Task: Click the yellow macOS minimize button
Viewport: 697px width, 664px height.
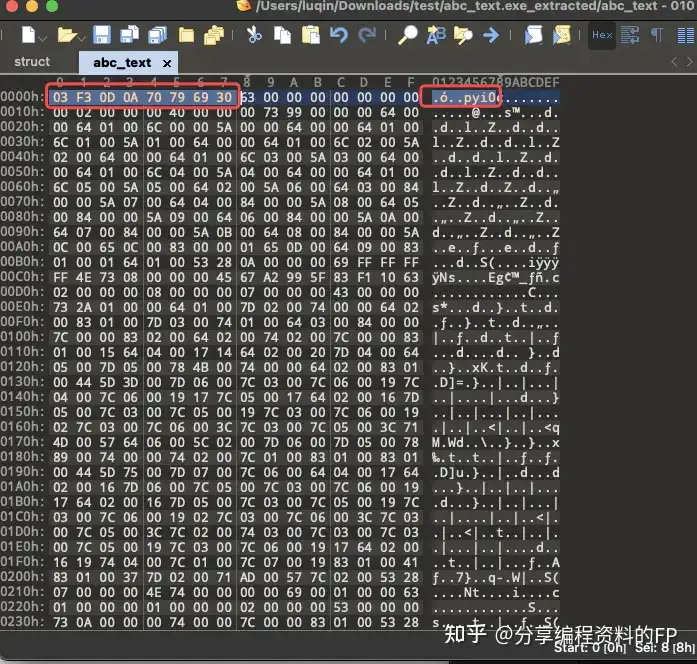Action: coord(32,6)
